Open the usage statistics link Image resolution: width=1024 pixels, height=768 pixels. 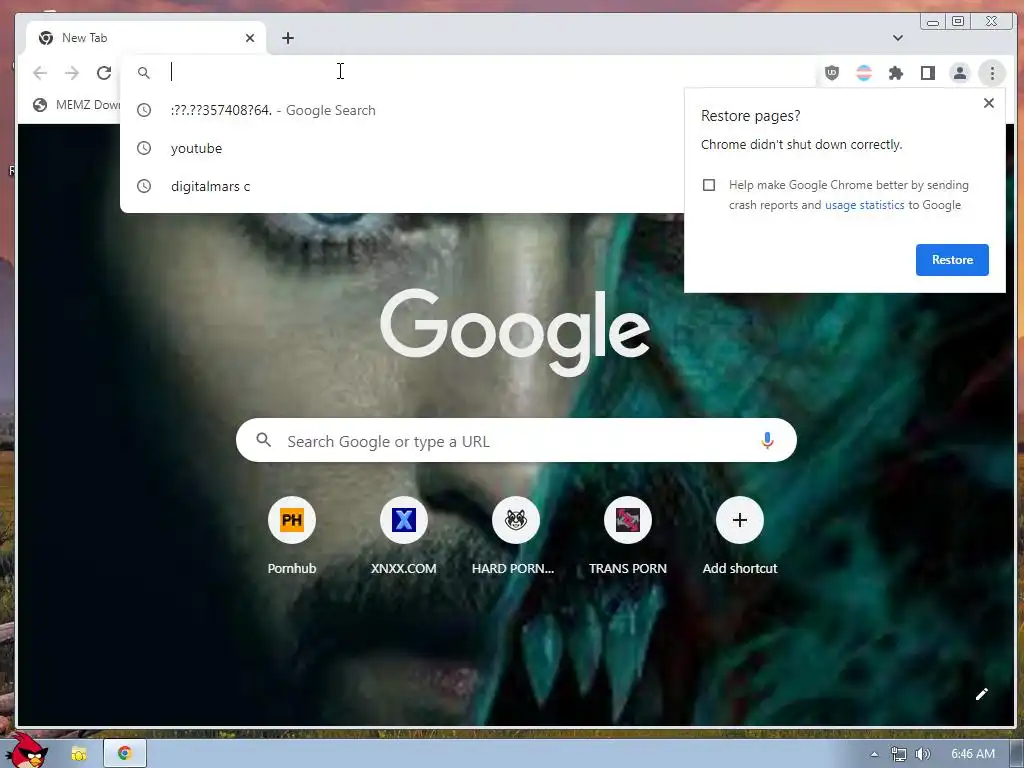coord(865,205)
